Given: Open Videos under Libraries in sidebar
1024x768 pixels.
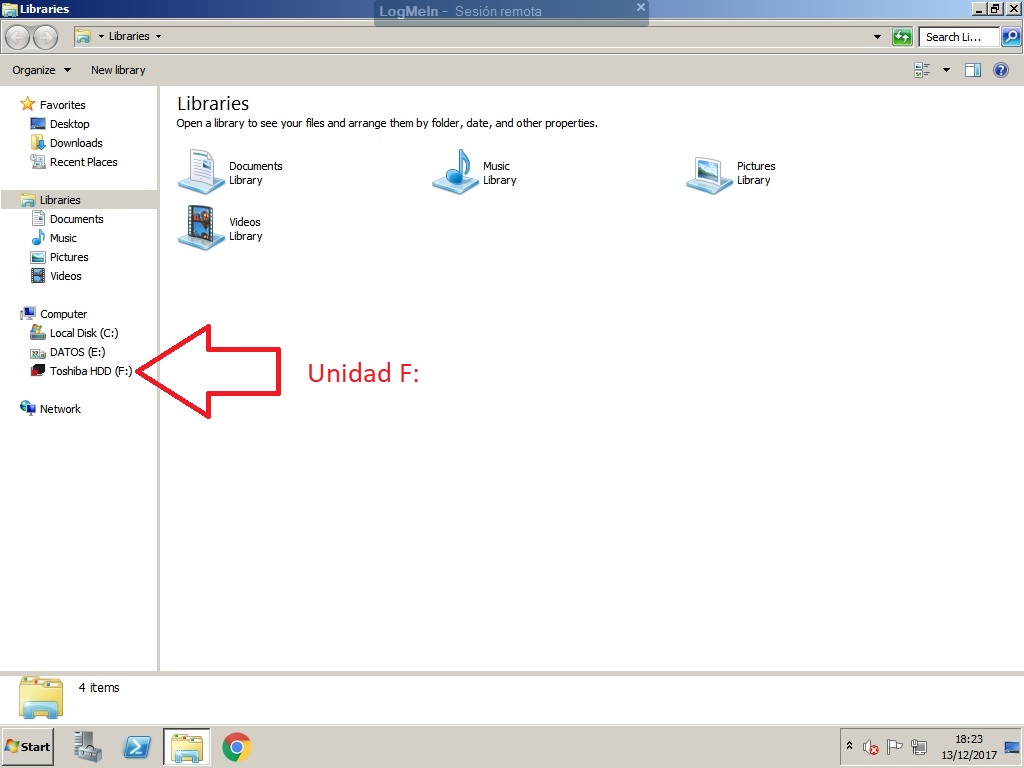Looking at the screenshot, I should (x=56, y=276).
